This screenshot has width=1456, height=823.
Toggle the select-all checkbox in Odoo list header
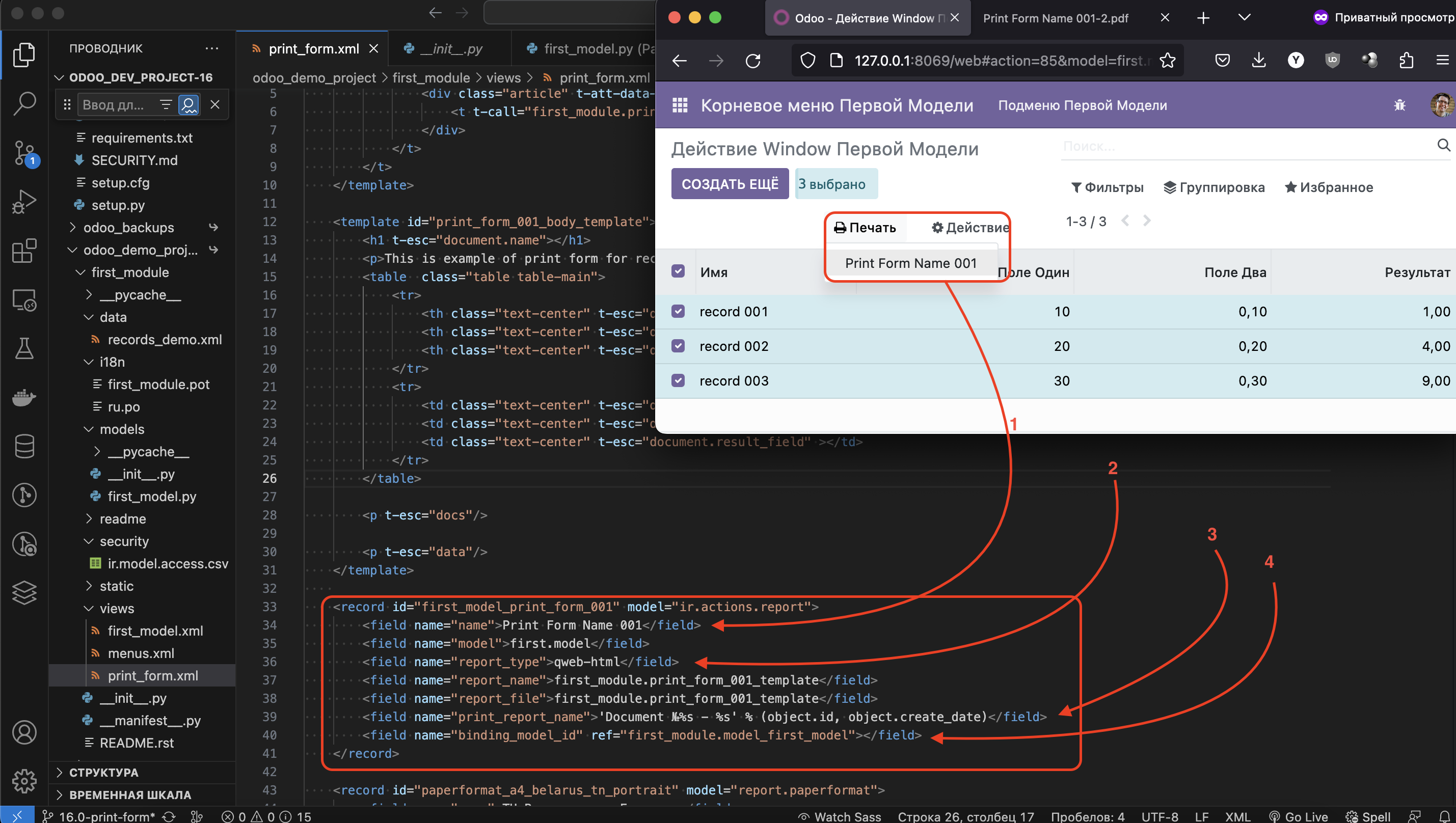(x=678, y=271)
